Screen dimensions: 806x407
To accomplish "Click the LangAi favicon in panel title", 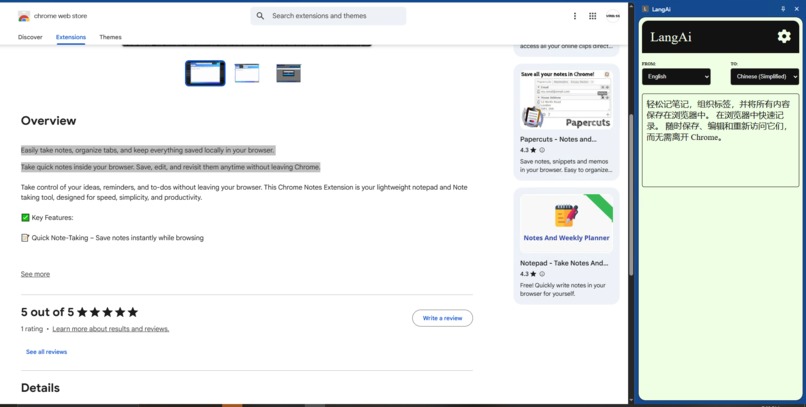I will click(646, 9).
